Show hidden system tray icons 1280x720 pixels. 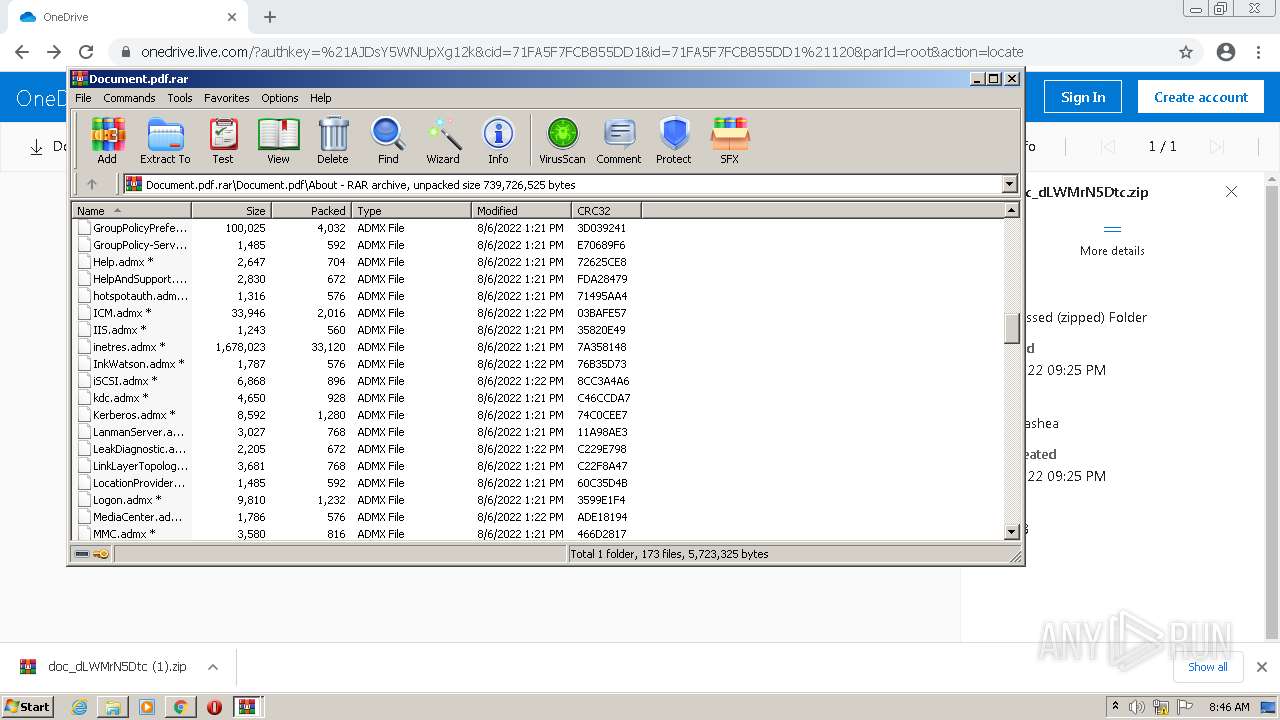(x=1115, y=706)
